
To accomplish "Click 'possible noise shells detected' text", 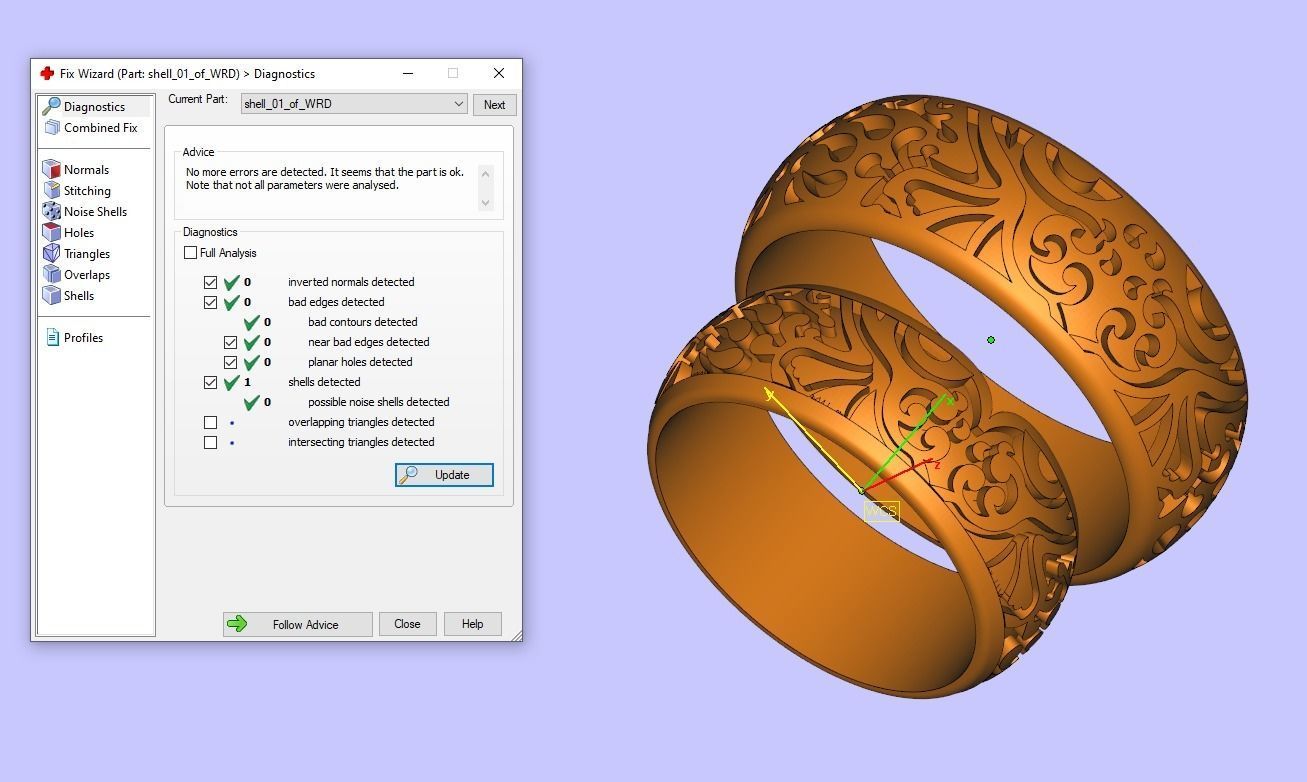I will (x=379, y=402).
